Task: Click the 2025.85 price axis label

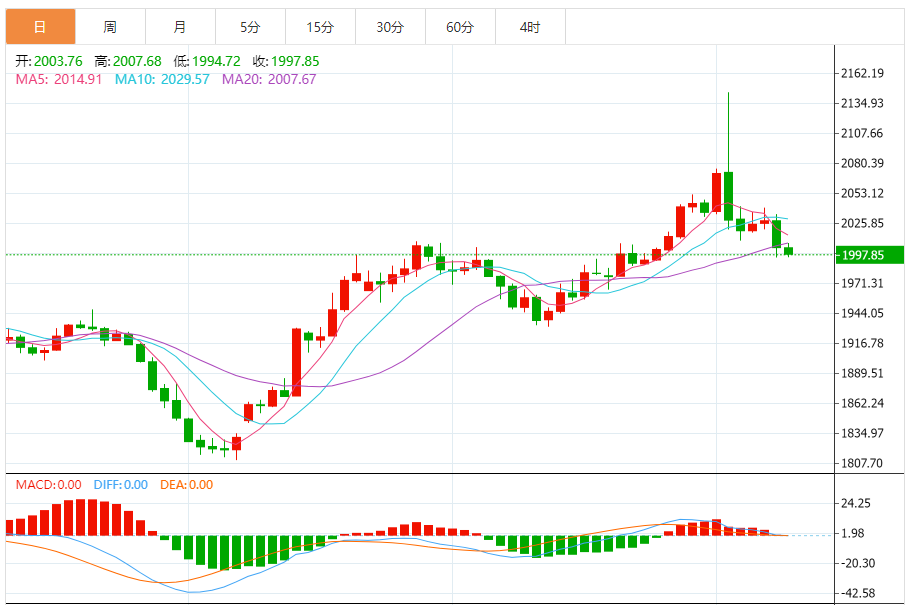Action: (x=862, y=224)
